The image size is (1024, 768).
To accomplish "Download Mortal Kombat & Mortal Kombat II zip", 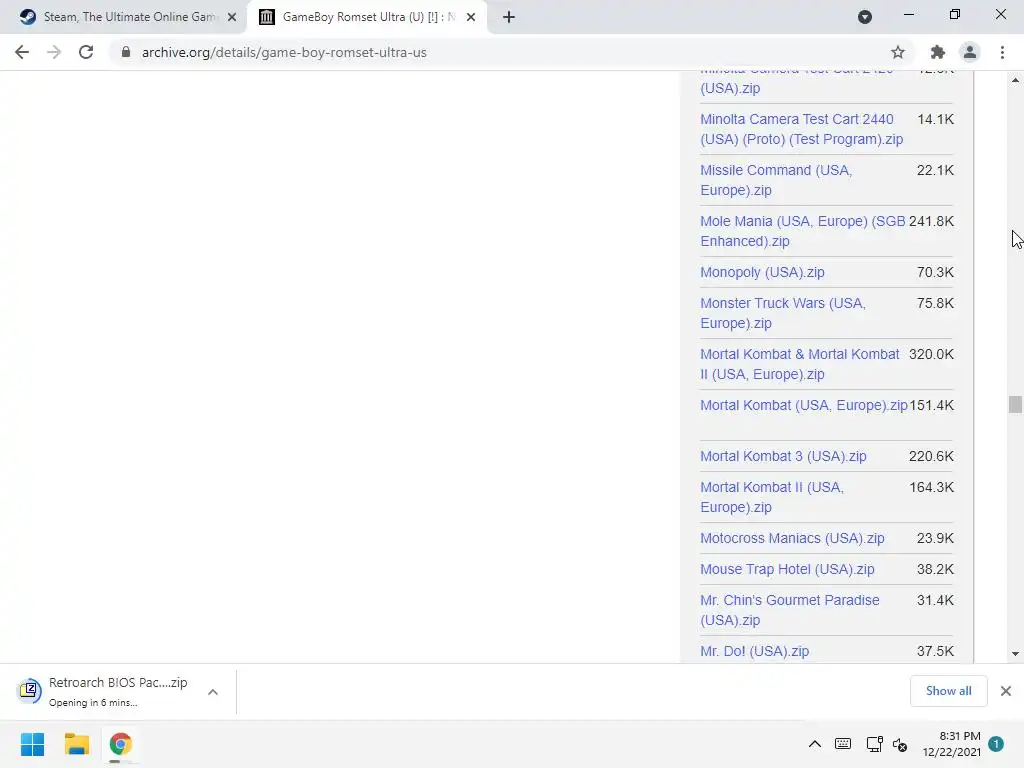I will [x=799, y=364].
